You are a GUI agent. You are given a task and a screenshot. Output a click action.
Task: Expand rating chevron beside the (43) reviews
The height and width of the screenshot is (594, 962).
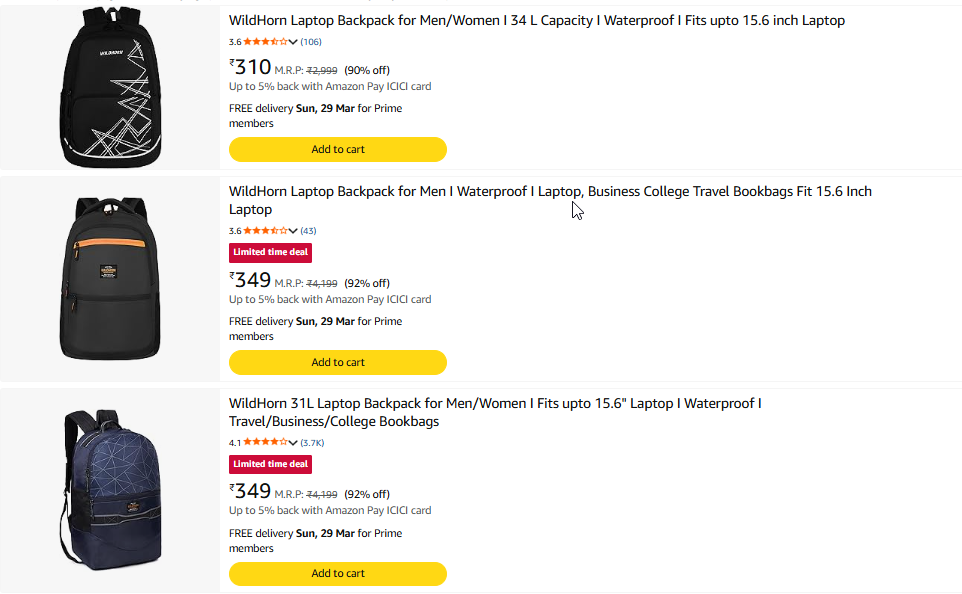pos(293,231)
